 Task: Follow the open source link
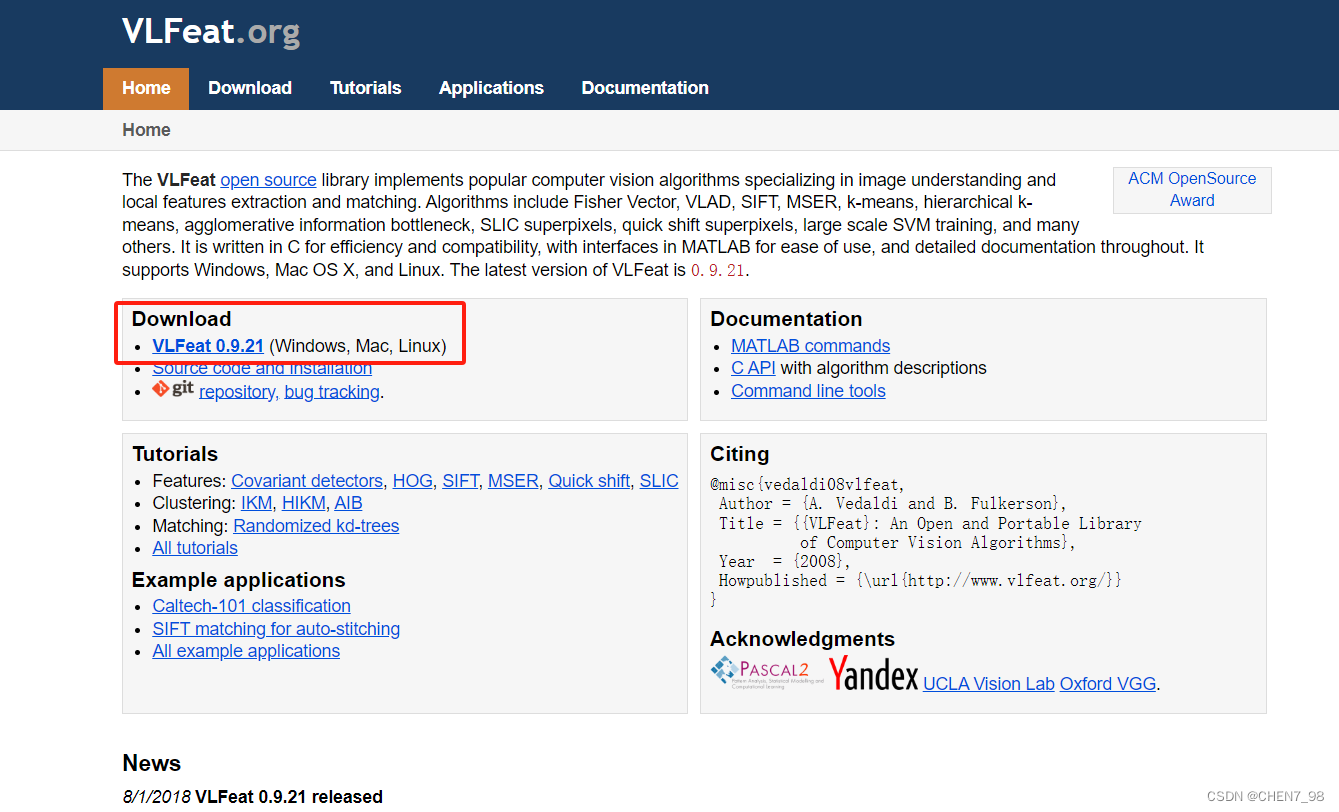coord(268,180)
